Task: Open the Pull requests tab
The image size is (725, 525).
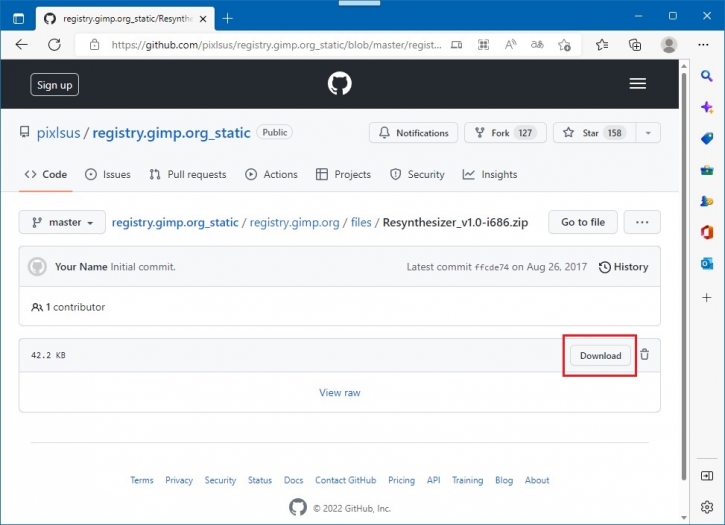Action: pyautogui.click(x=188, y=174)
